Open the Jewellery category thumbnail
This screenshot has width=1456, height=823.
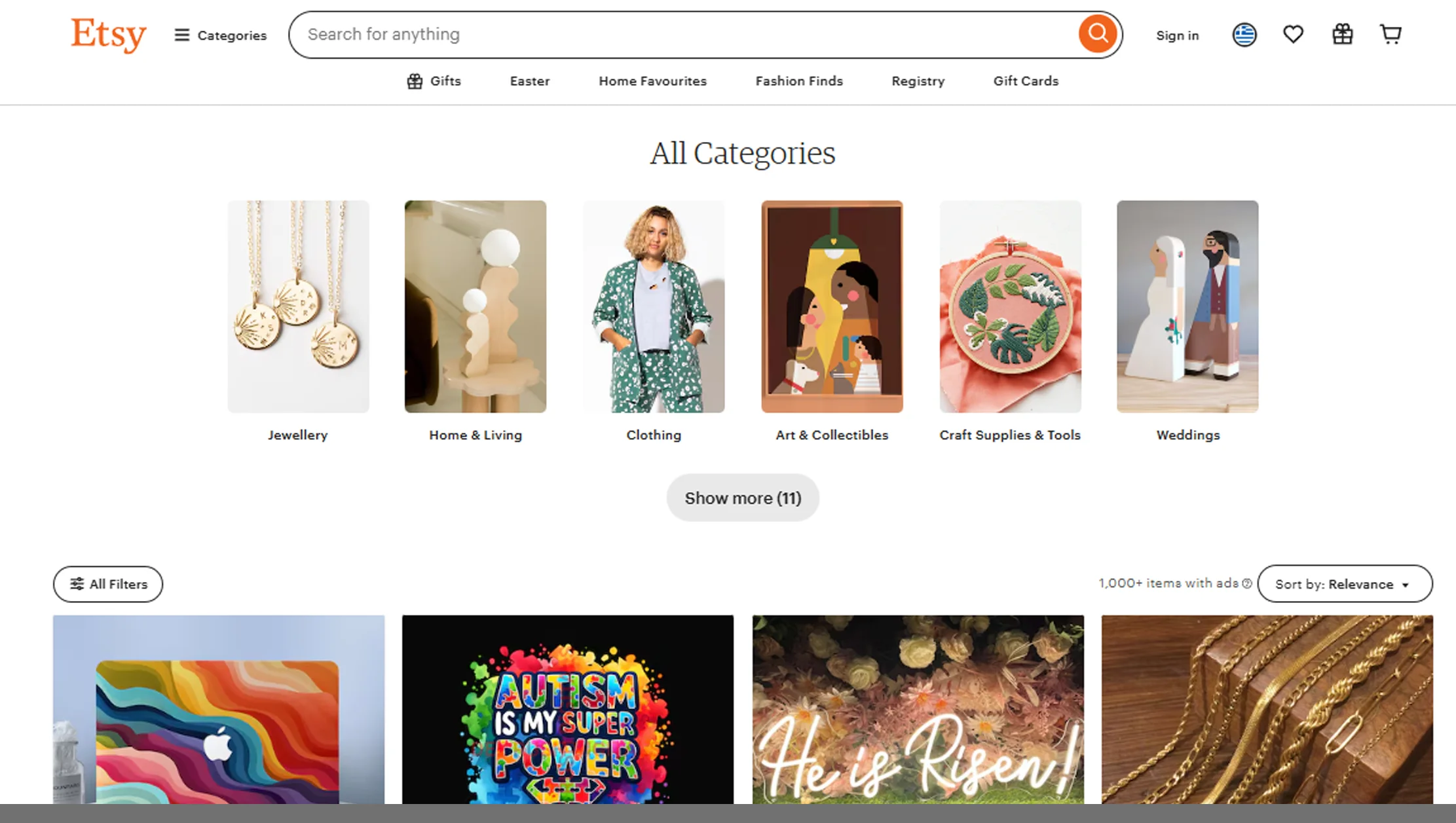pyautogui.click(x=299, y=306)
